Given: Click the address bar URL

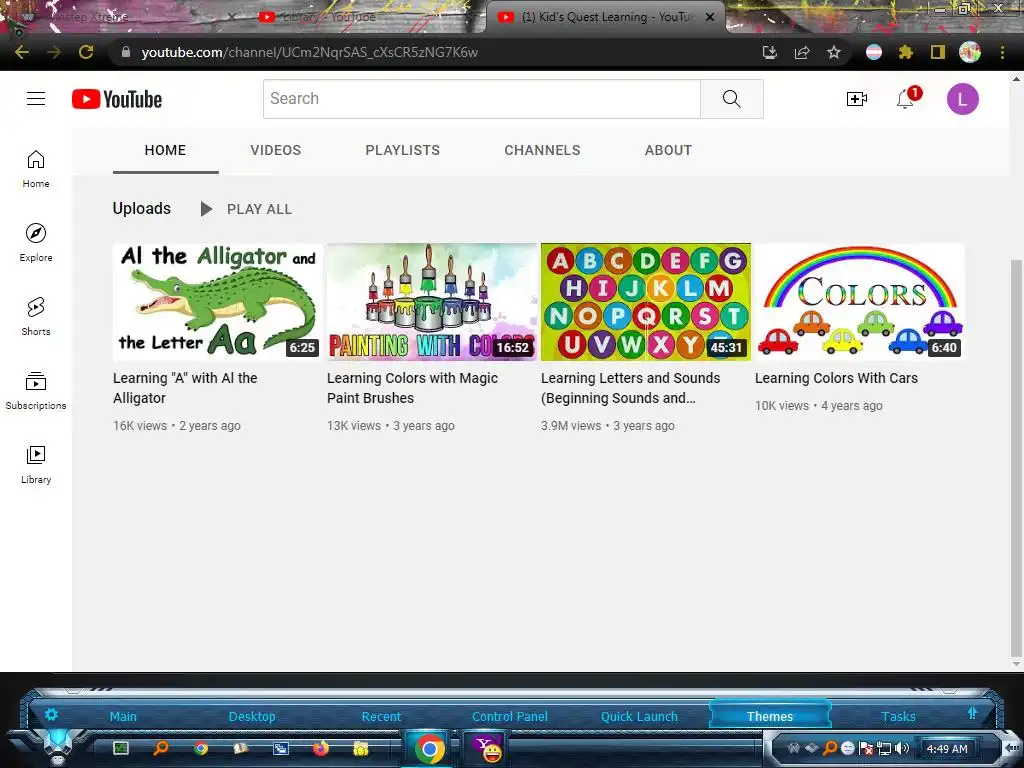Looking at the screenshot, I should pyautogui.click(x=310, y=52).
